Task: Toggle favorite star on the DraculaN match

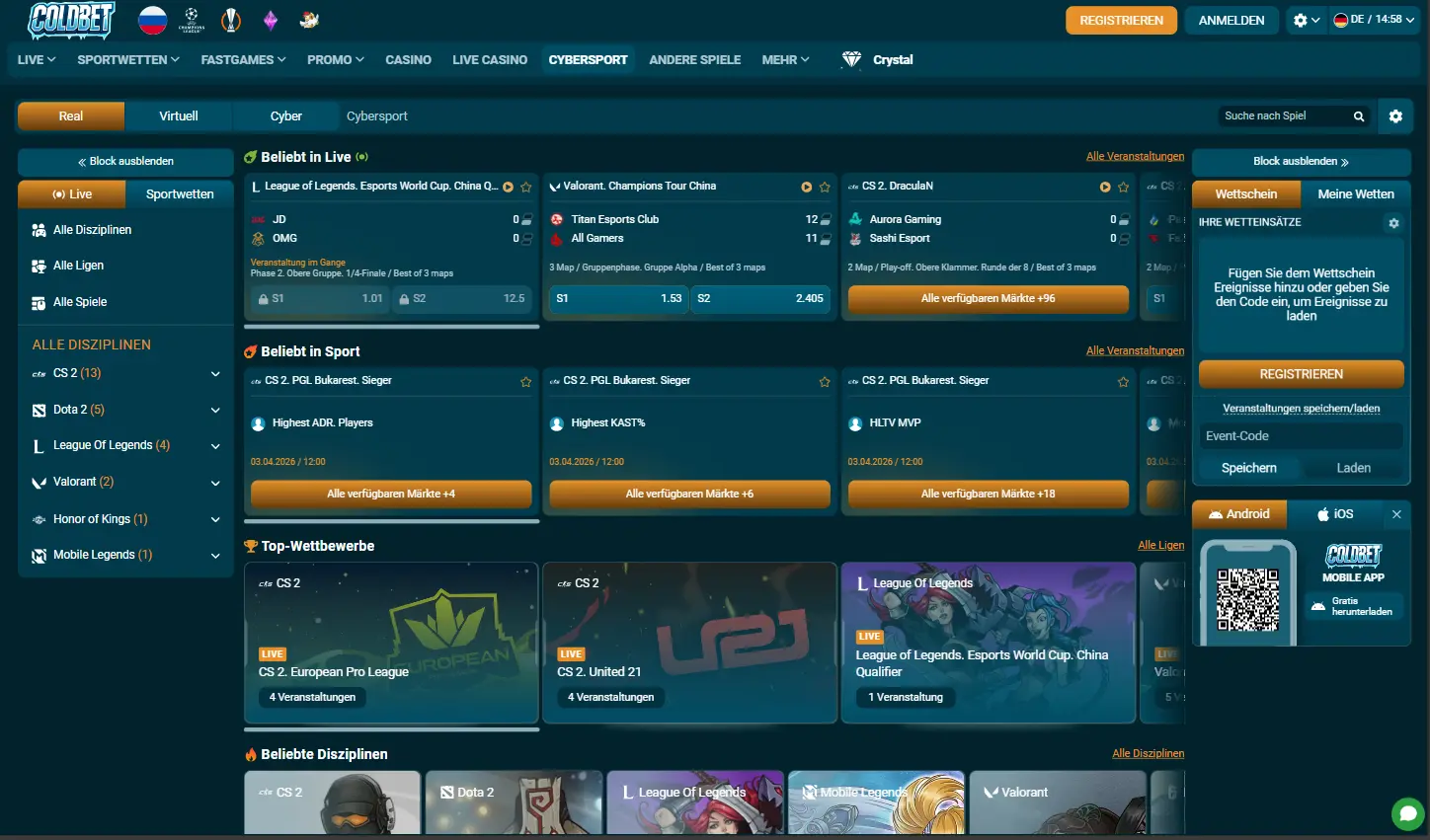Action: tap(1123, 187)
